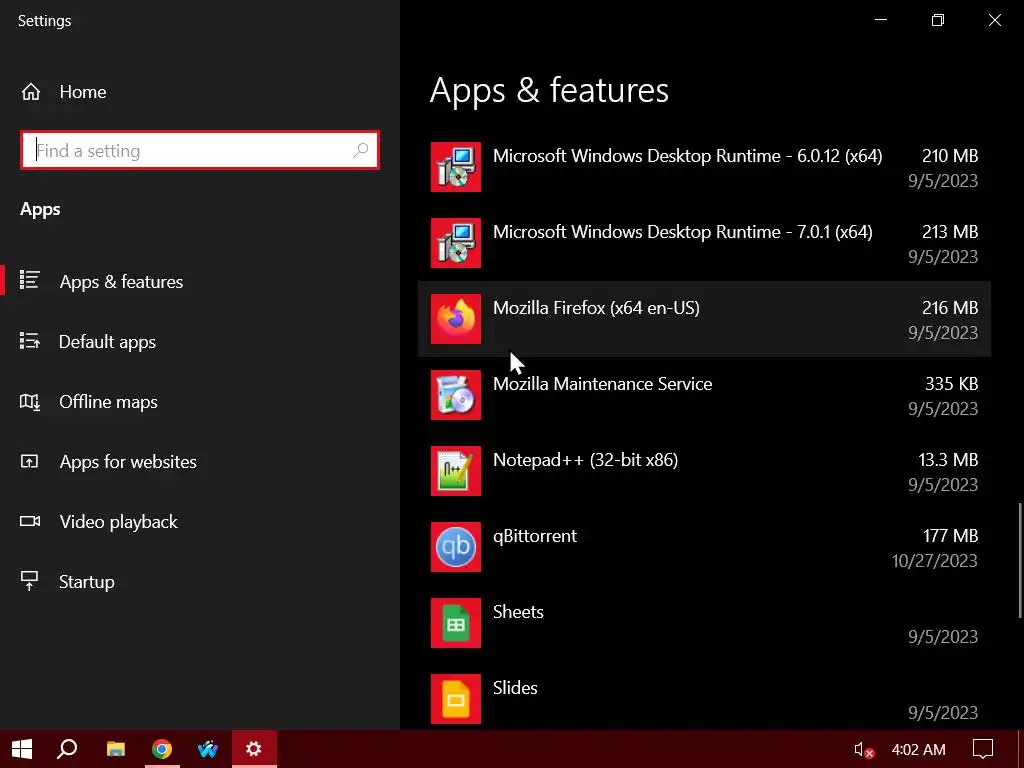Click the Mozilla Maintenance Service icon
The image size is (1024, 768).
(456, 395)
